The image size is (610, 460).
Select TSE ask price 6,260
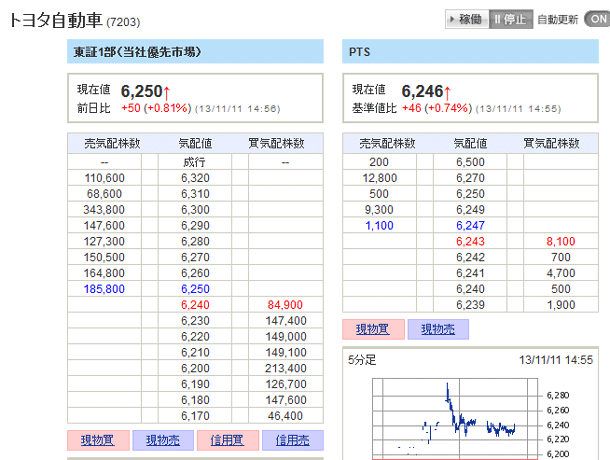click(195, 273)
